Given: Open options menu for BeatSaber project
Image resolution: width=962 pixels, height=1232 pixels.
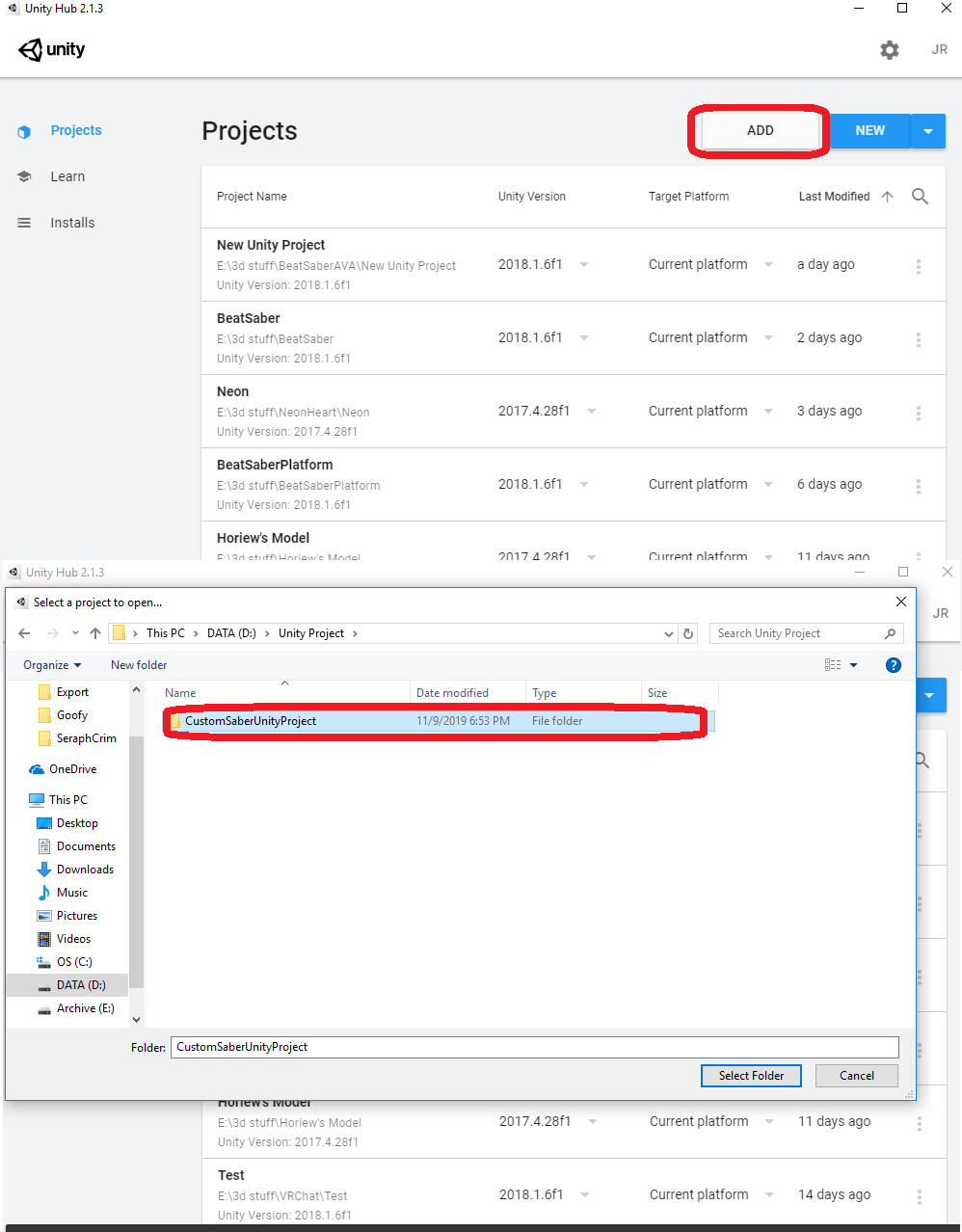Looking at the screenshot, I should point(918,339).
